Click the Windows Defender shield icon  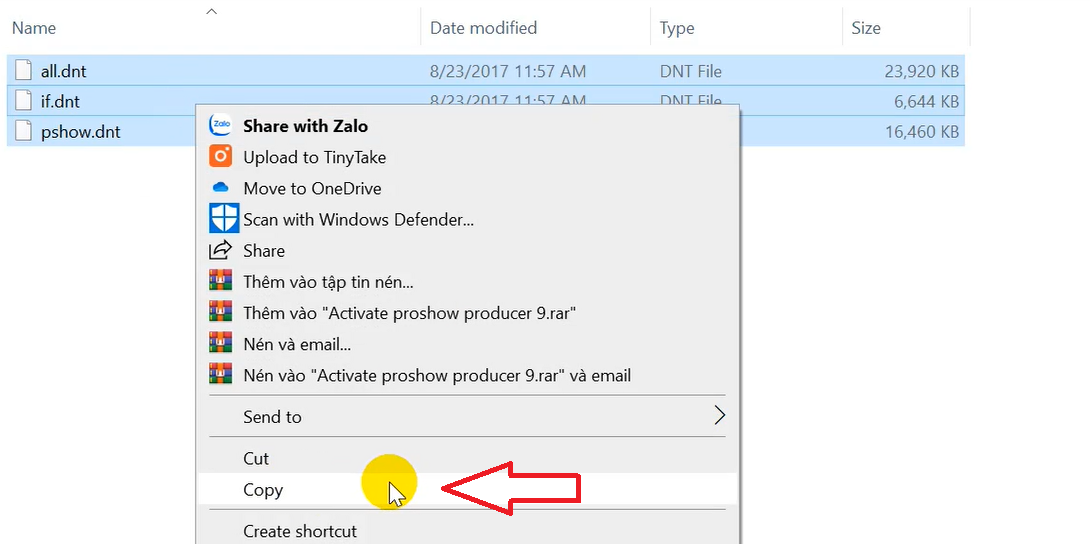click(x=223, y=219)
